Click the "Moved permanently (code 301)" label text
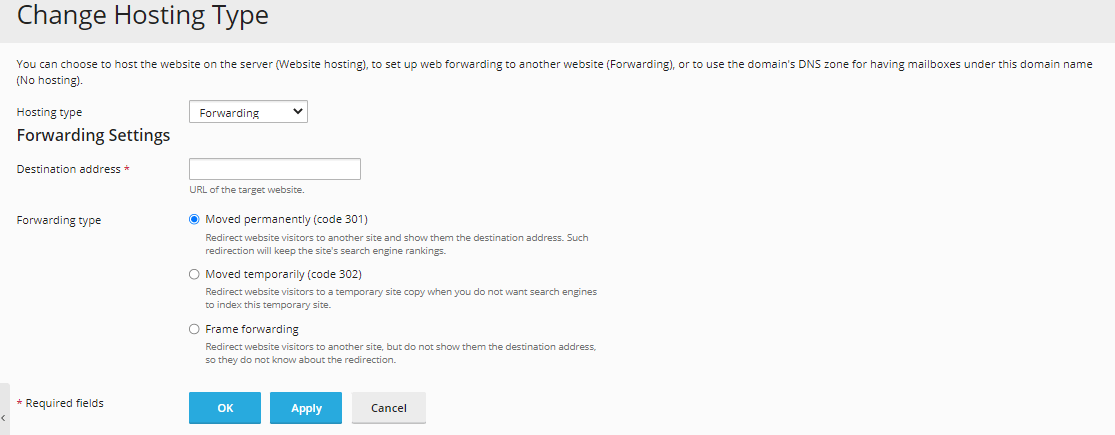 286,219
